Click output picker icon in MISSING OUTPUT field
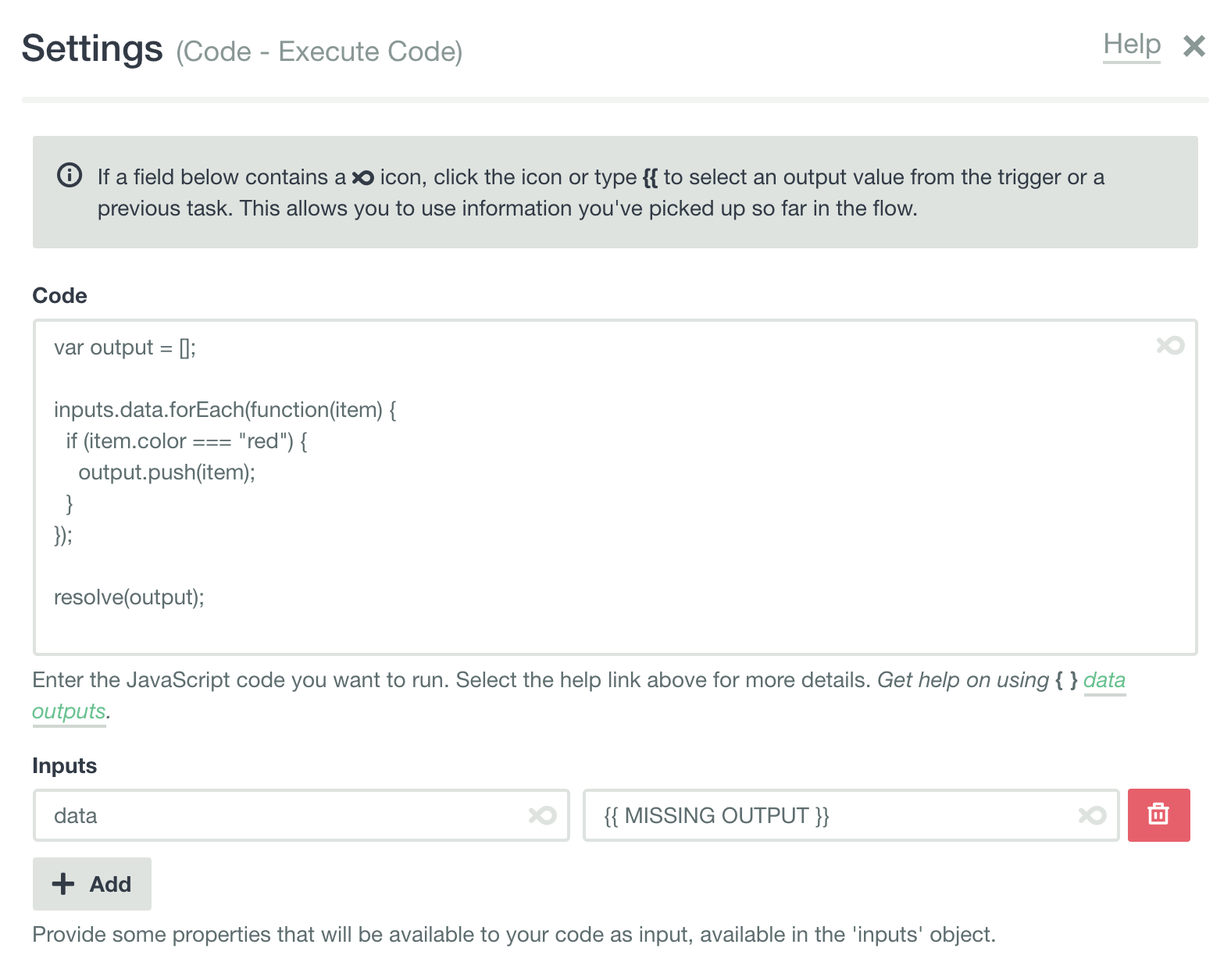 point(1092,815)
